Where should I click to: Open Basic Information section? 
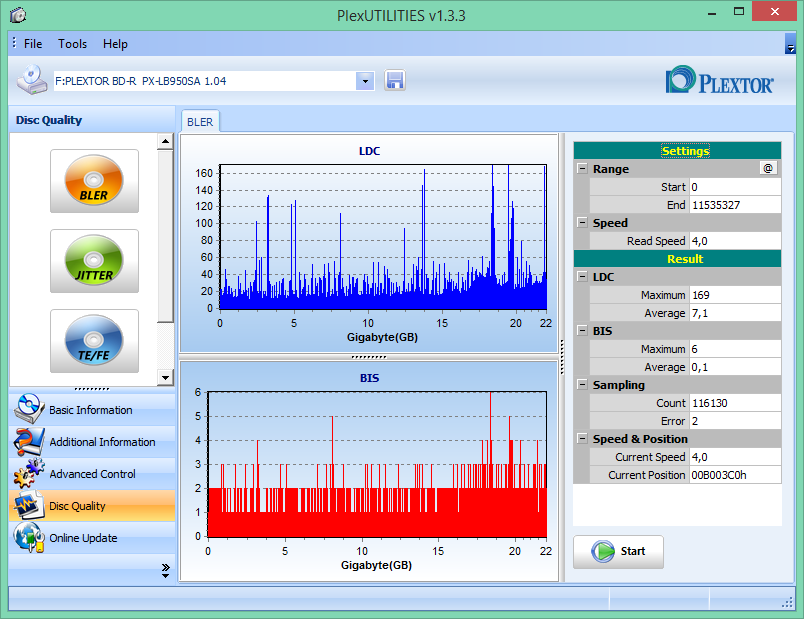[x=92, y=410]
